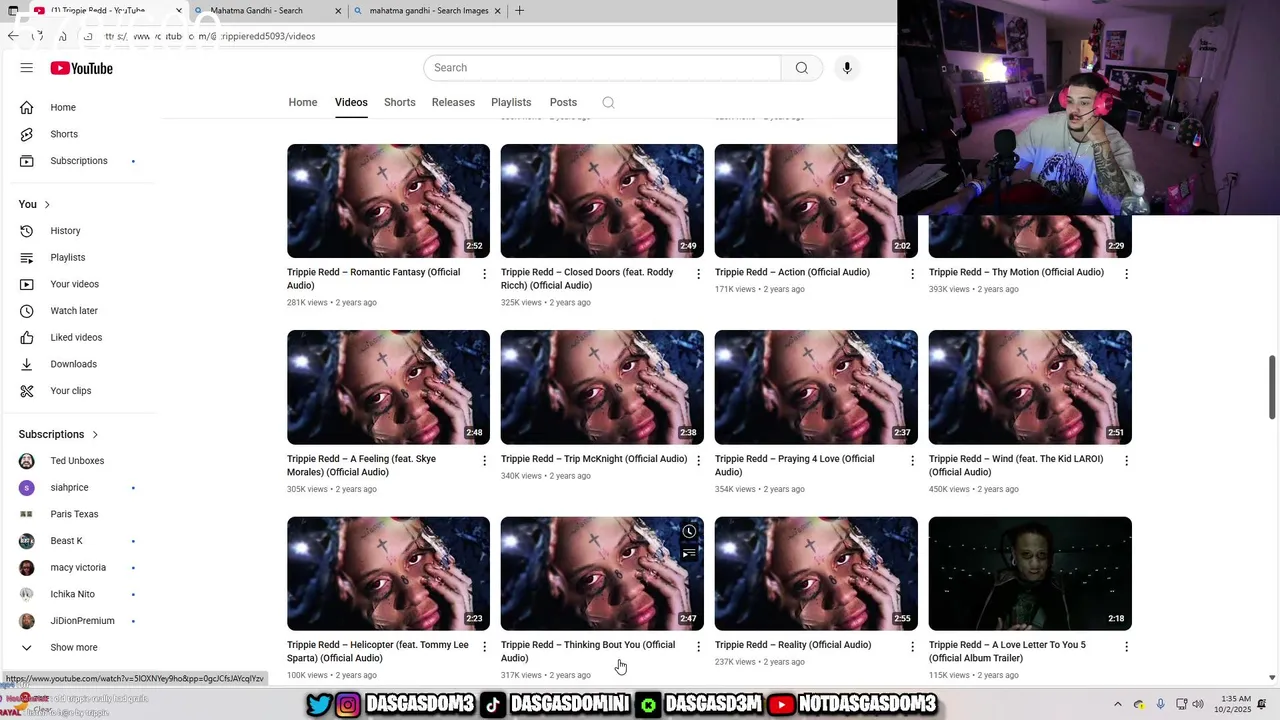The width and height of the screenshot is (1280, 720).
Task: Click the YouTube logo
Action: 82,68
